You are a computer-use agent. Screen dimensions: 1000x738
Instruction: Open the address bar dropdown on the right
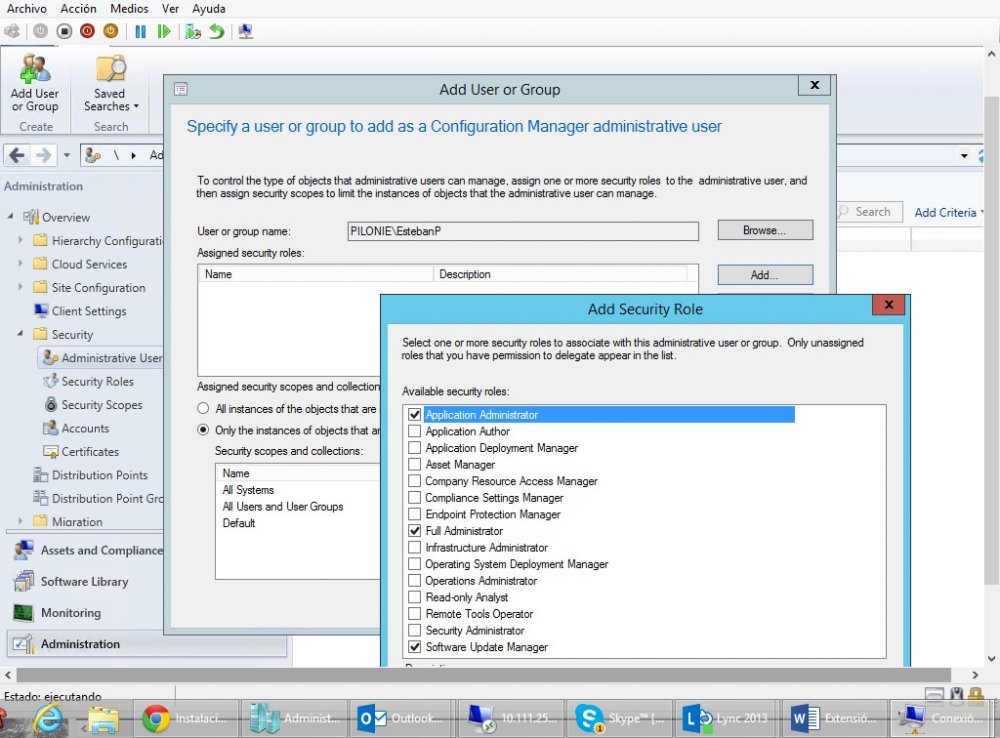(964, 156)
